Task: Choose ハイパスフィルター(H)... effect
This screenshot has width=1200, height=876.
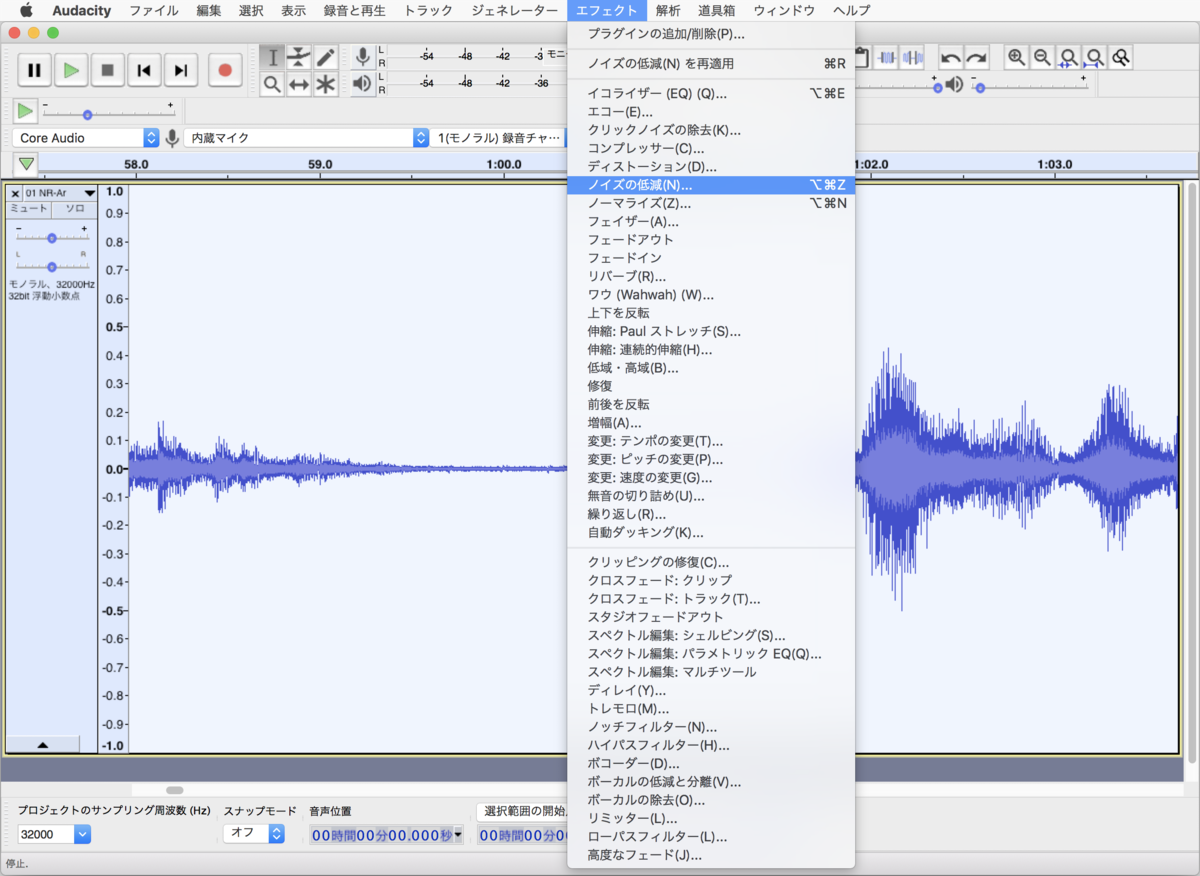Action: pos(711,745)
